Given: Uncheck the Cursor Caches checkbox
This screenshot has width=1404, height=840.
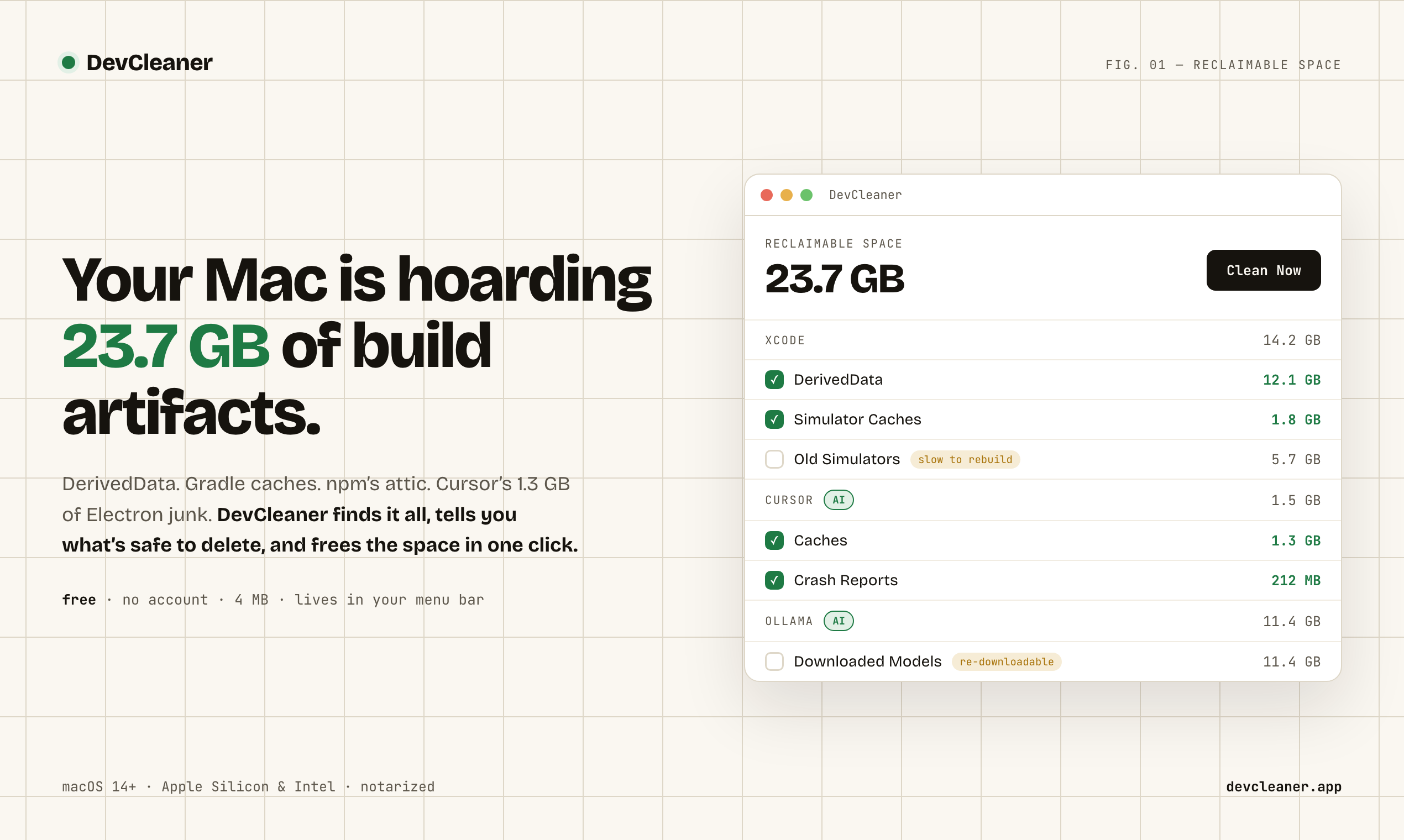Looking at the screenshot, I should 774,540.
